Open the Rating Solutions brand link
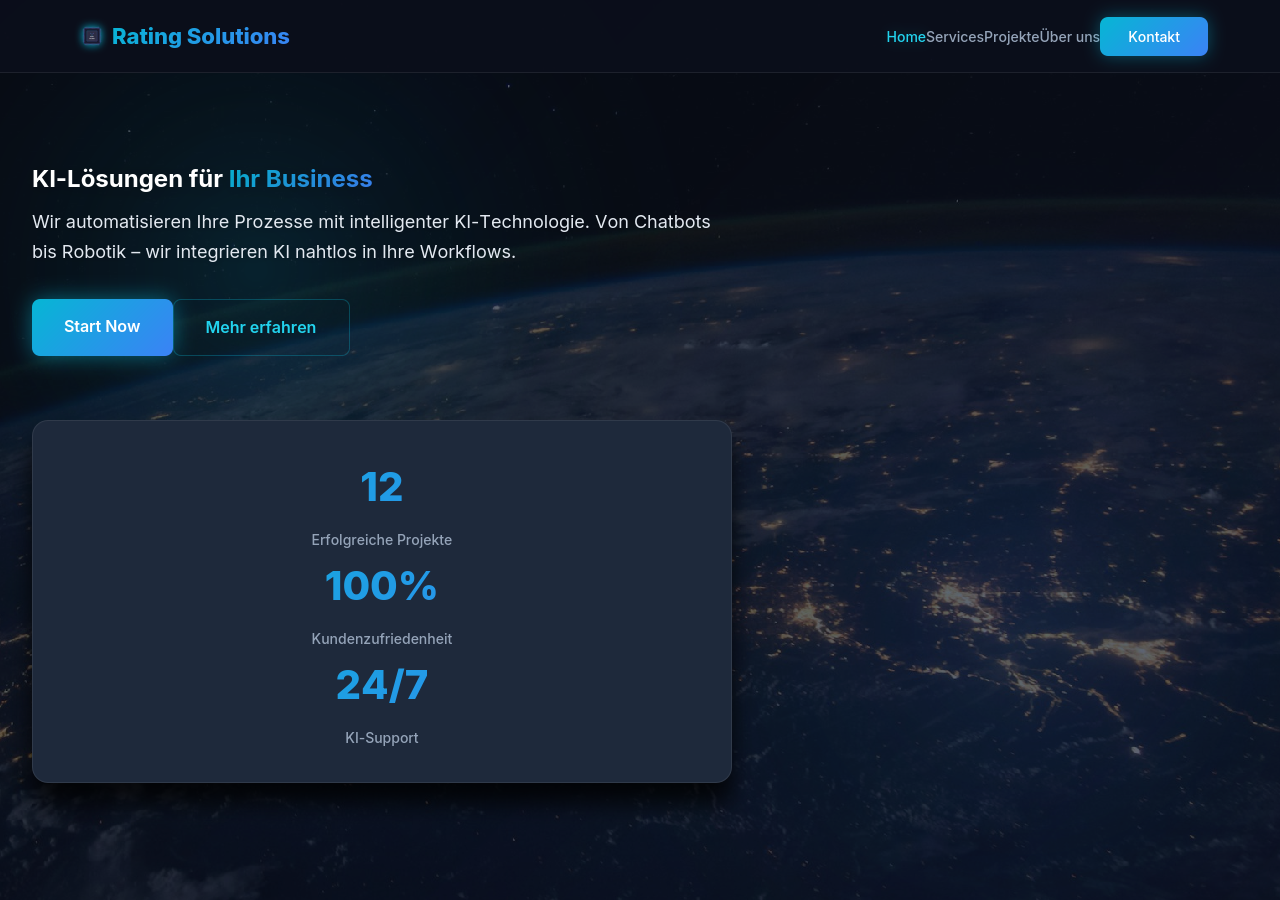The height and width of the screenshot is (900, 1280). pyautogui.click(x=186, y=36)
